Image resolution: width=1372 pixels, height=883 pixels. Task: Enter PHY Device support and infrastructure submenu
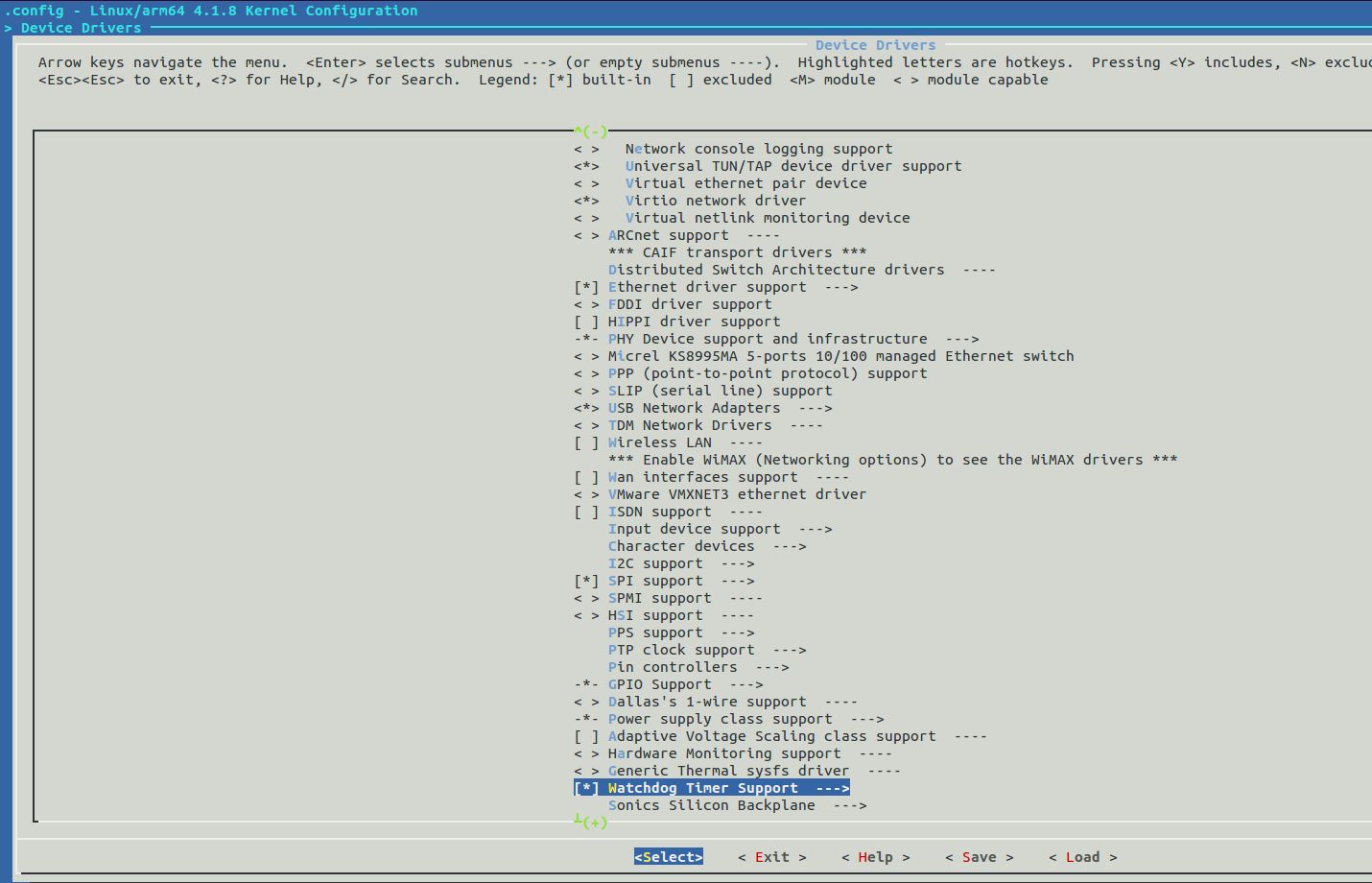tap(768, 338)
